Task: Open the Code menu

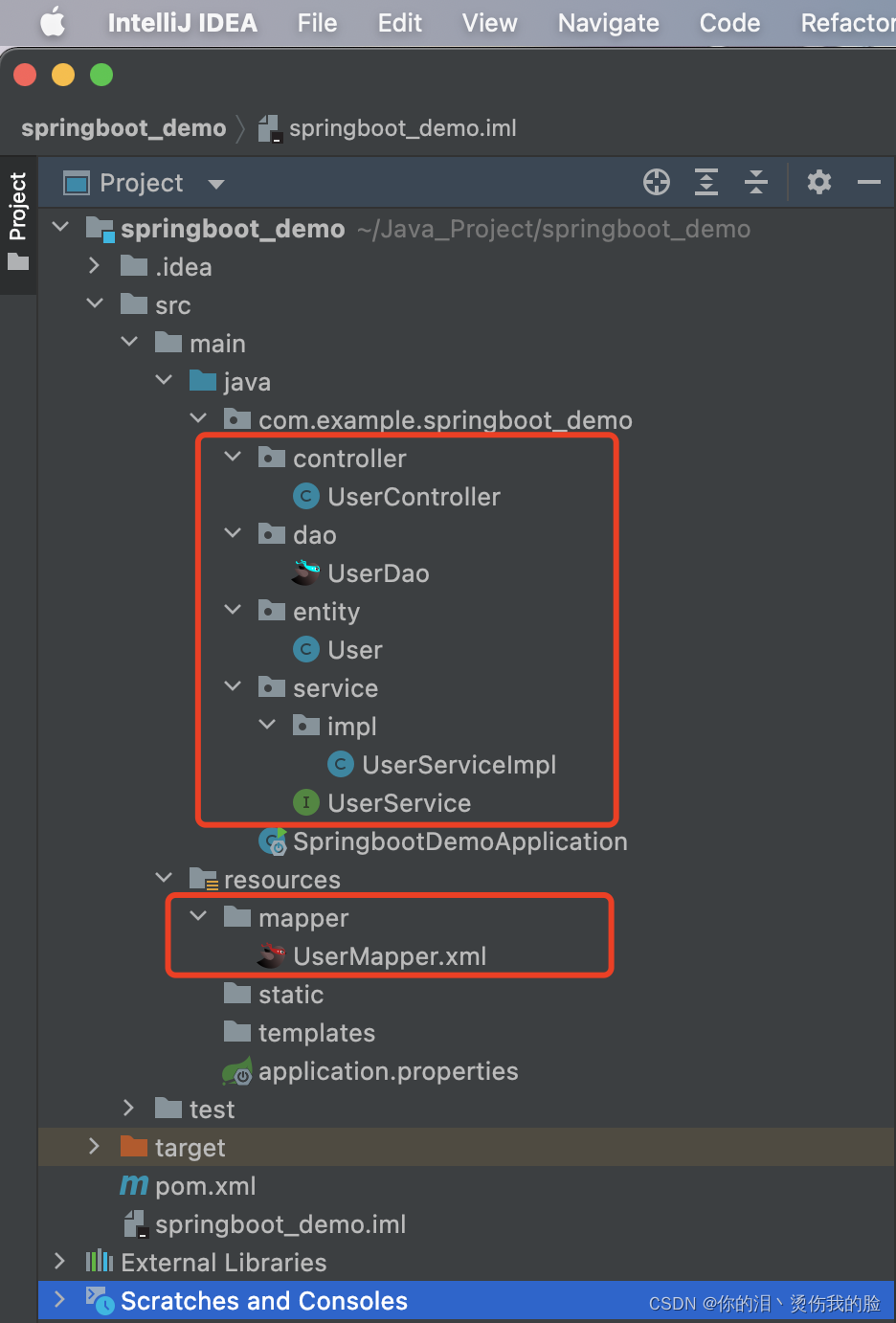Action: coord(729,23)
